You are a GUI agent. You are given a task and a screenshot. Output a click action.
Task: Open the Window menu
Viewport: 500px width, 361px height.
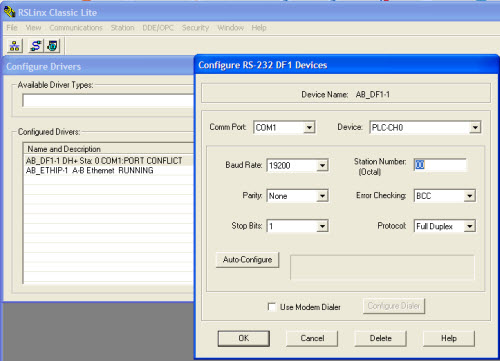230,28
